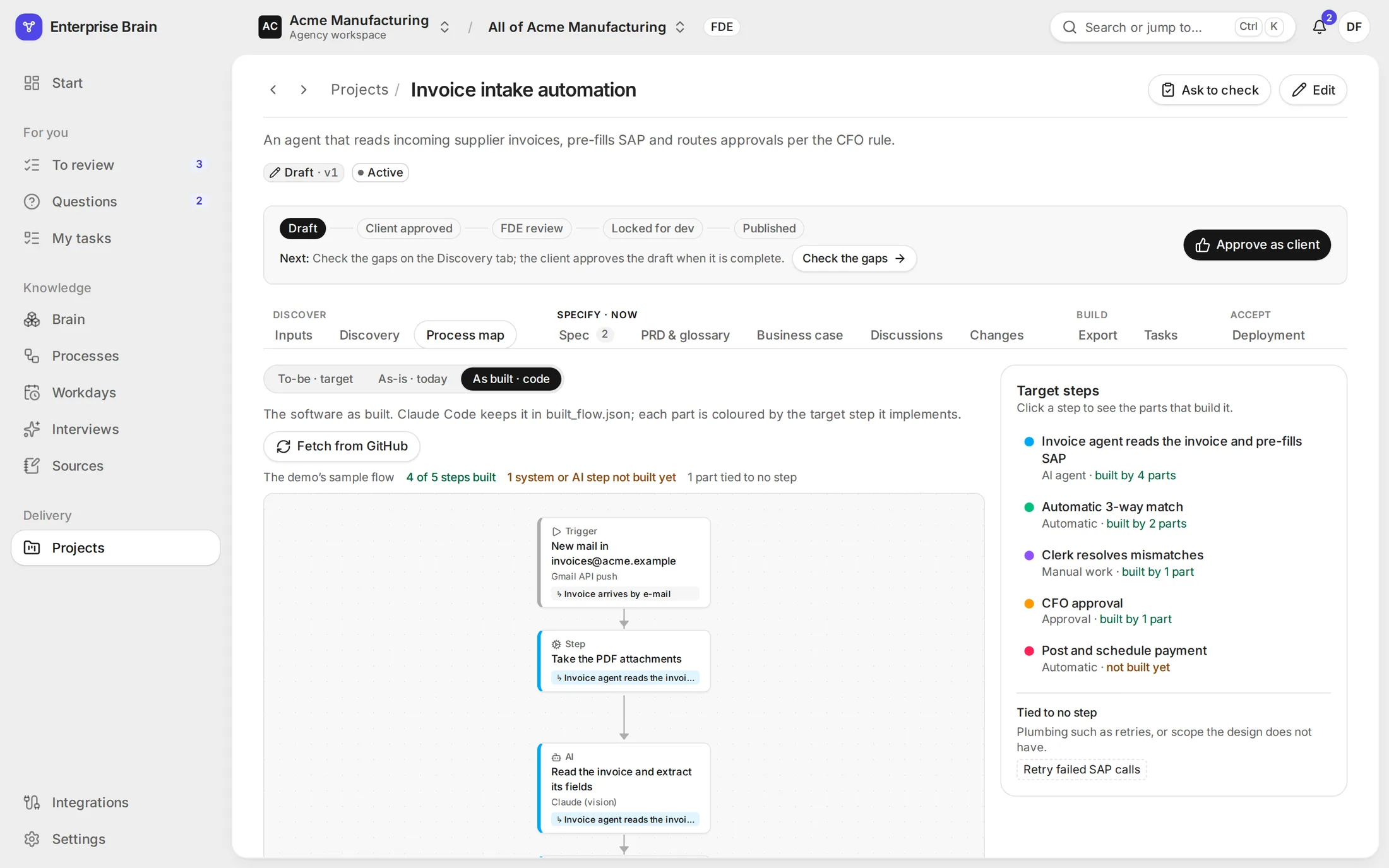1389x868 pixels.
Task: Open Processes in the sidebar
Action: (116, 355)
